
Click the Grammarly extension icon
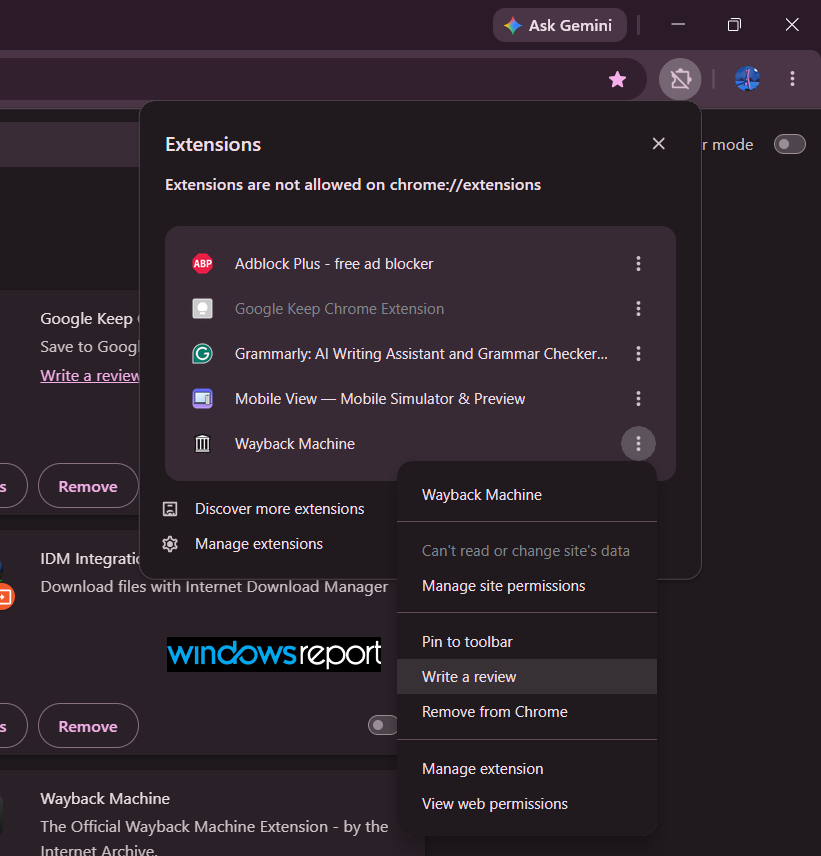(203, 354)
